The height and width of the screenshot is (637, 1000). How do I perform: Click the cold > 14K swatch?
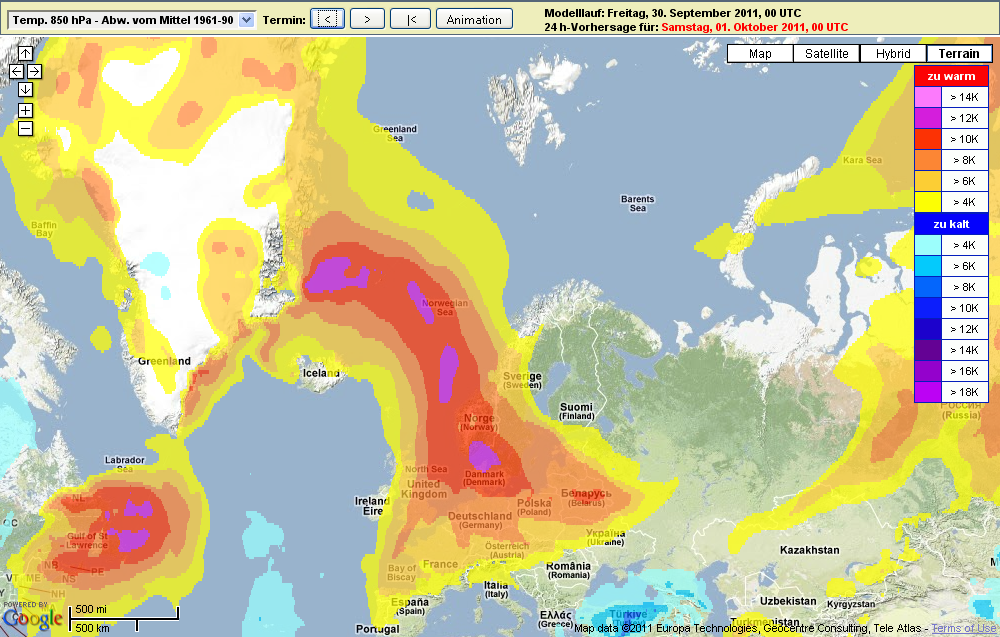point(928,350)
